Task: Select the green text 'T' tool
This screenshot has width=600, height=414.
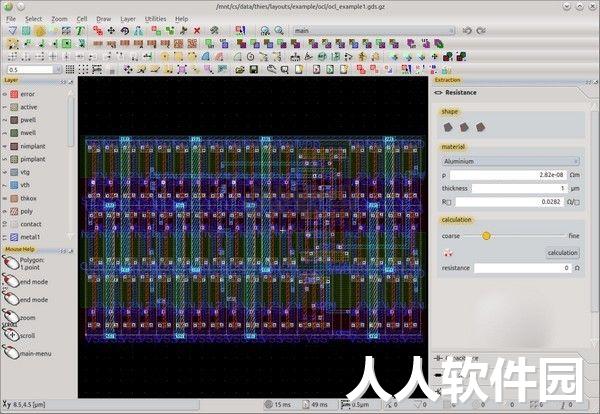Action: [80, 31]
